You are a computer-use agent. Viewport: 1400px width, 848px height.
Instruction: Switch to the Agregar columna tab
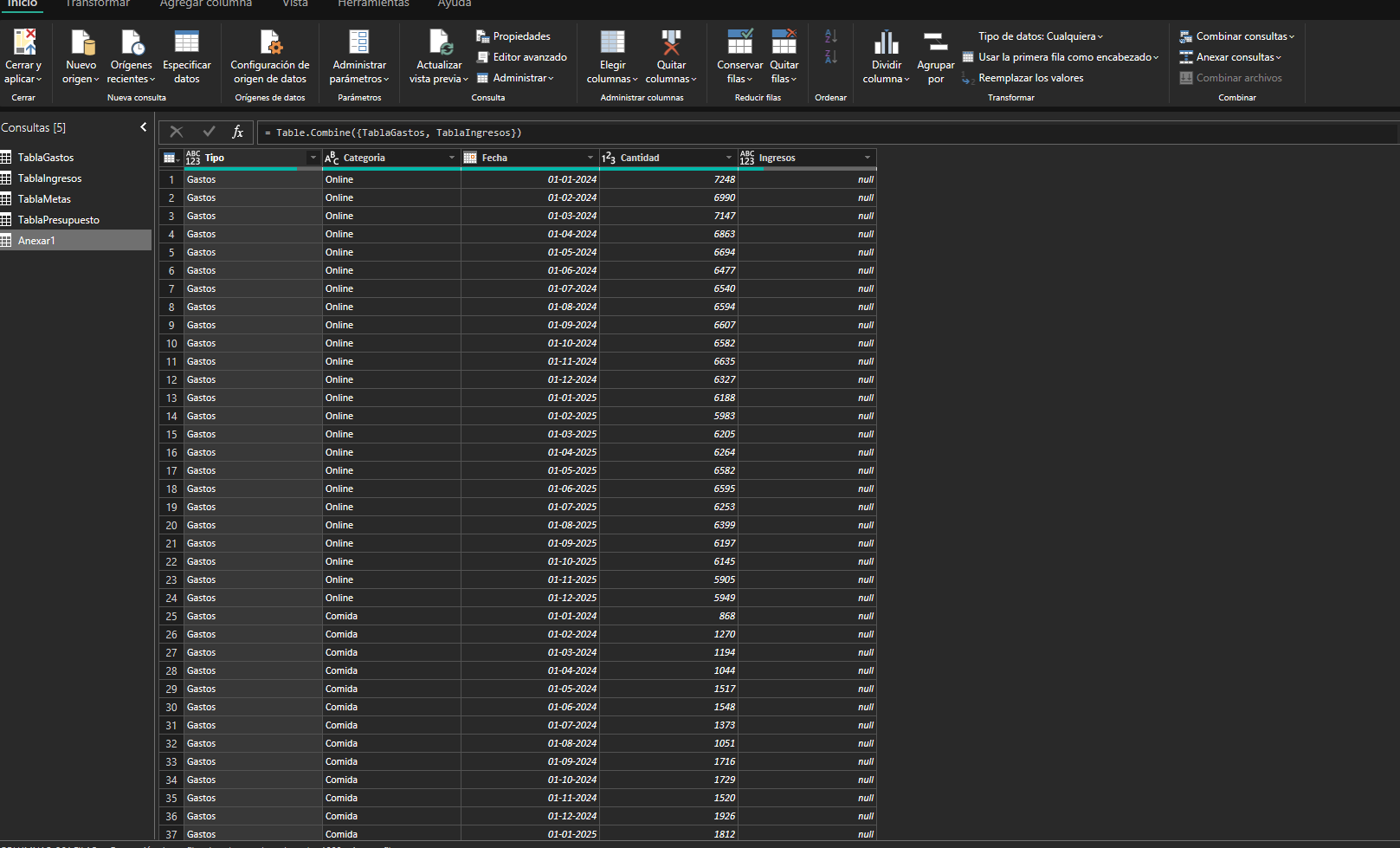tap(206, 4)
